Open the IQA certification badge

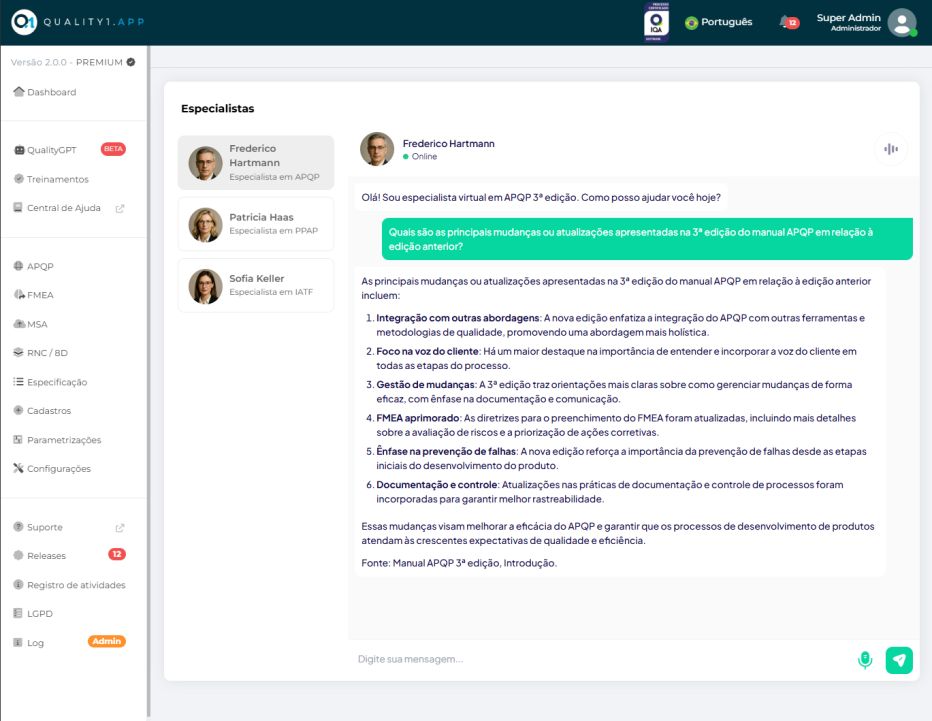[x=656, y=23]
